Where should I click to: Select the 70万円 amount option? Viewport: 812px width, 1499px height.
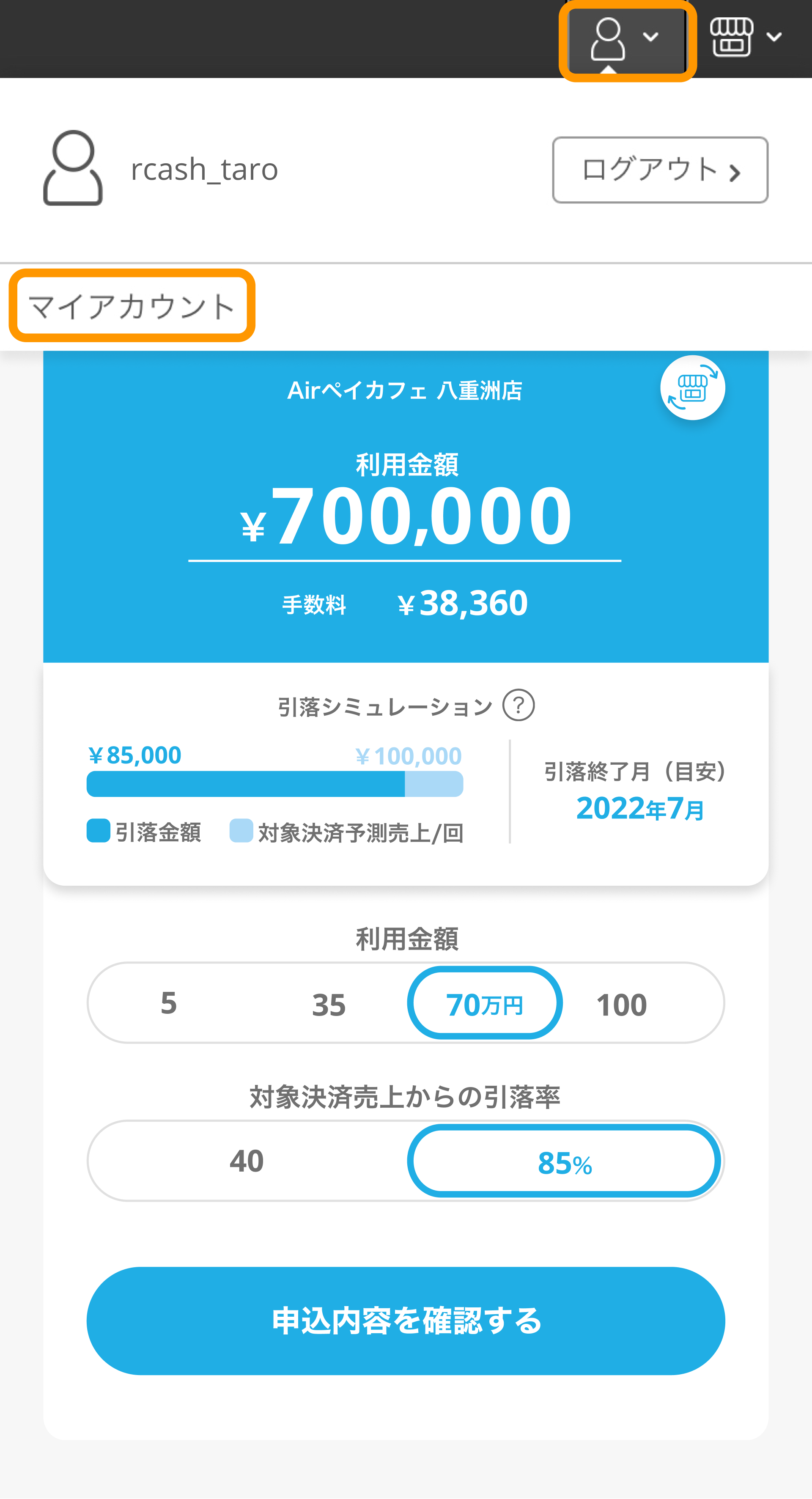pos(485,1003)
